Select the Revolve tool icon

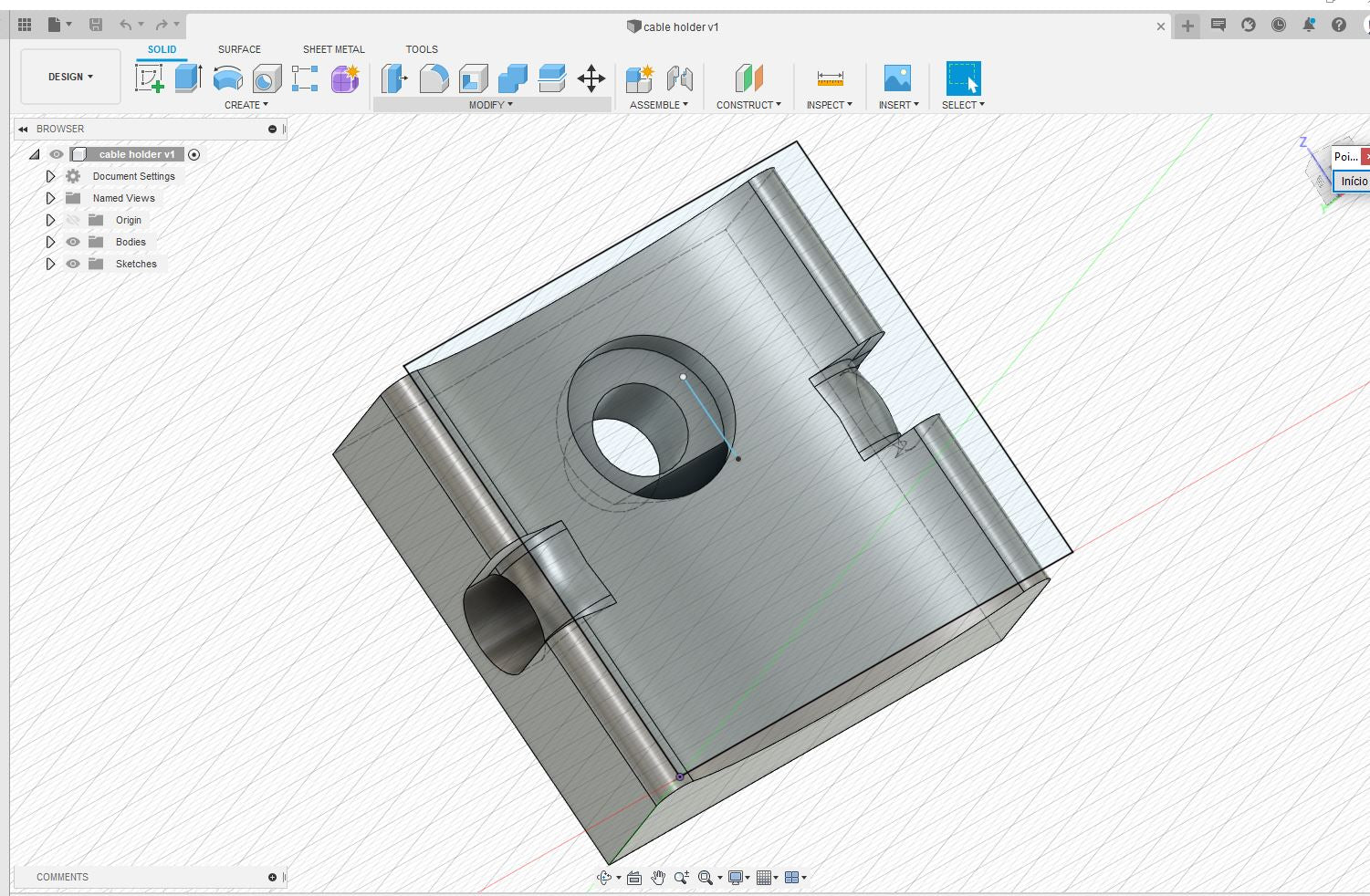point(227,78)
